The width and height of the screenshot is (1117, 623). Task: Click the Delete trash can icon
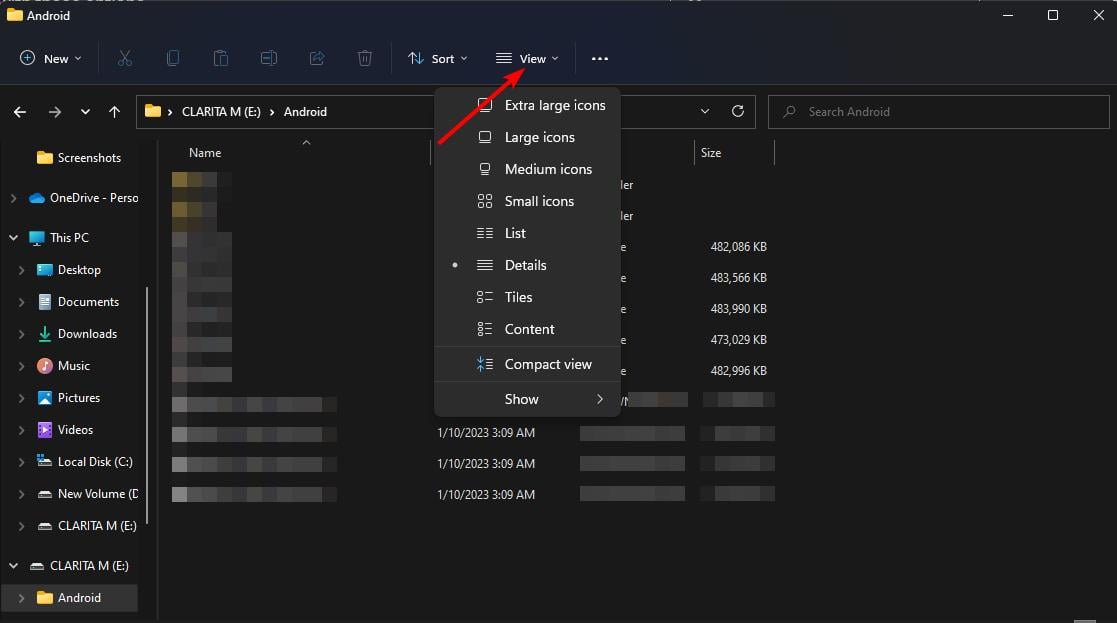365,59
